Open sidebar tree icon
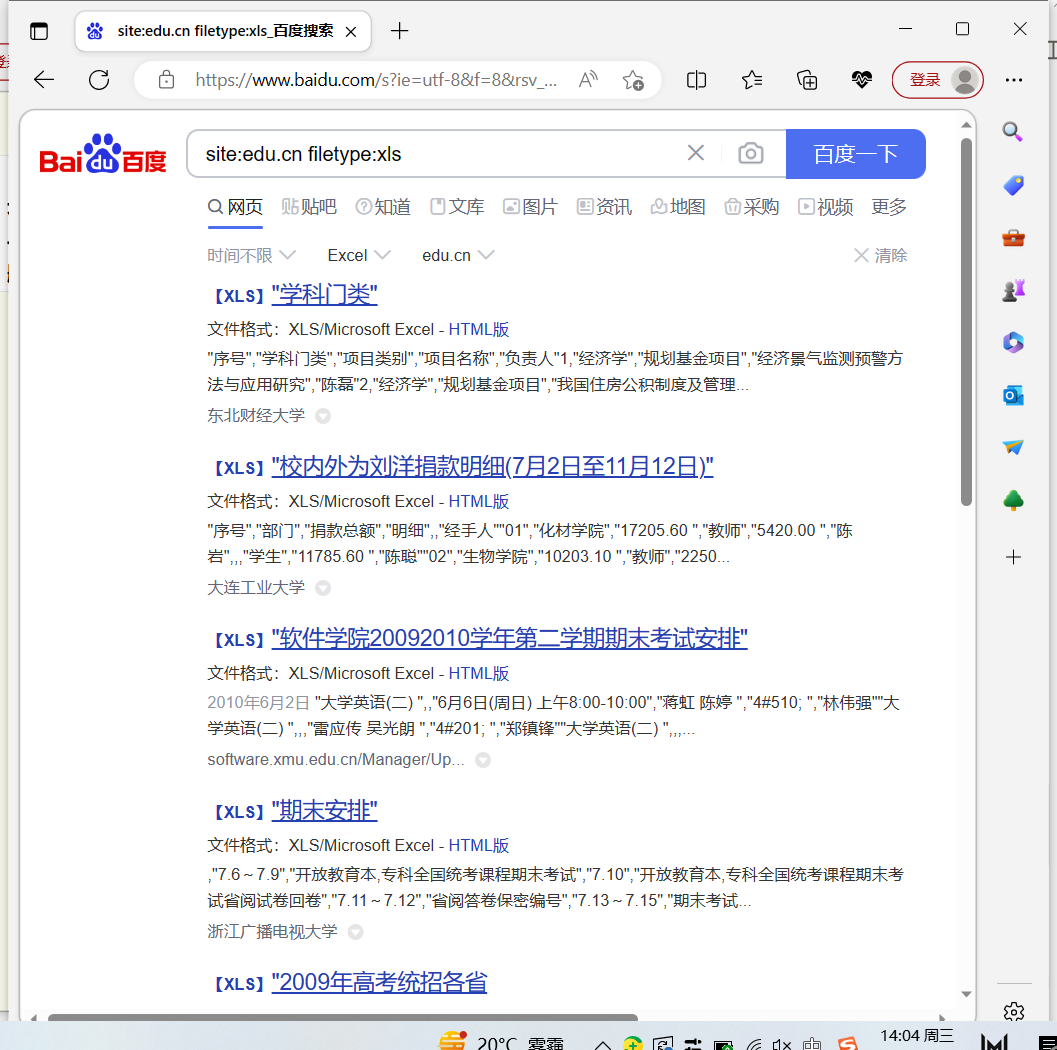 click(1013, 501)
